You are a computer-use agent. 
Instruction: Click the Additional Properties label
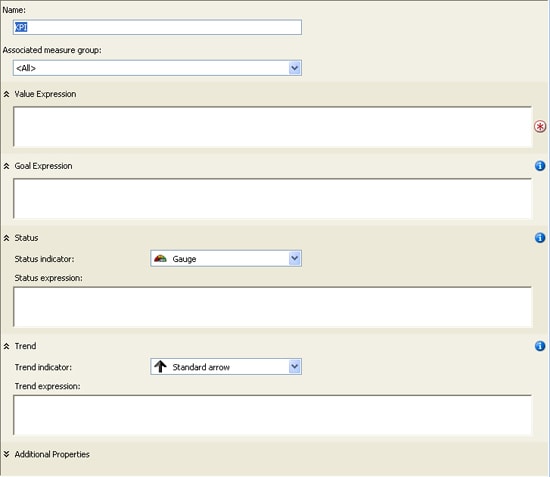(52, 455)
